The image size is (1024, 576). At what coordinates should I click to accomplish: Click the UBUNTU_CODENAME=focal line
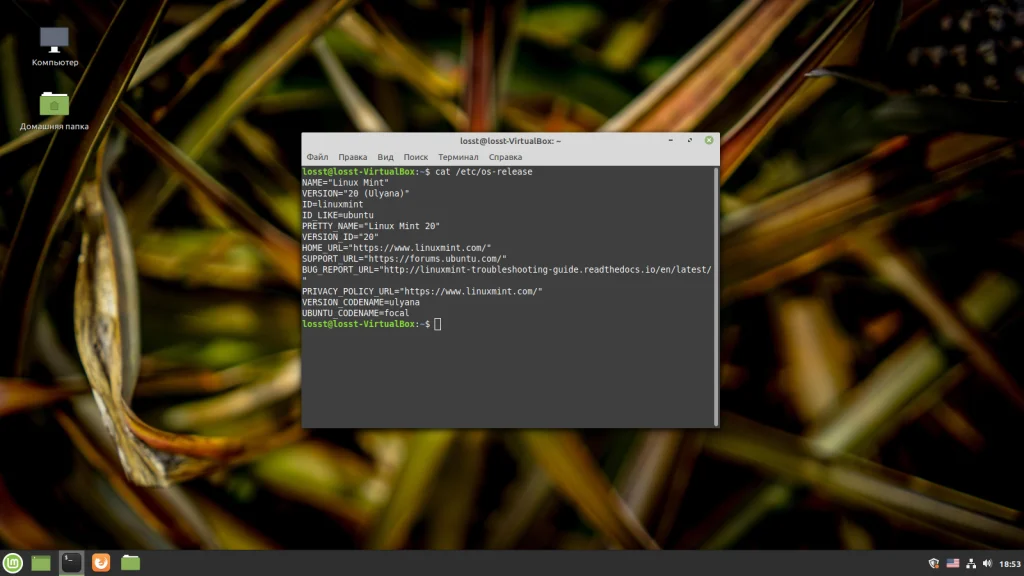[x=355, y=313]
